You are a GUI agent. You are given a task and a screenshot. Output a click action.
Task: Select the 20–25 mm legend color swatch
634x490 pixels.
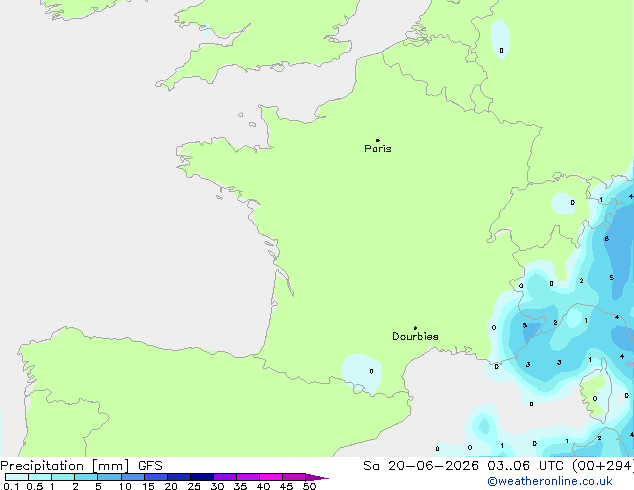[x=179, y=477]
